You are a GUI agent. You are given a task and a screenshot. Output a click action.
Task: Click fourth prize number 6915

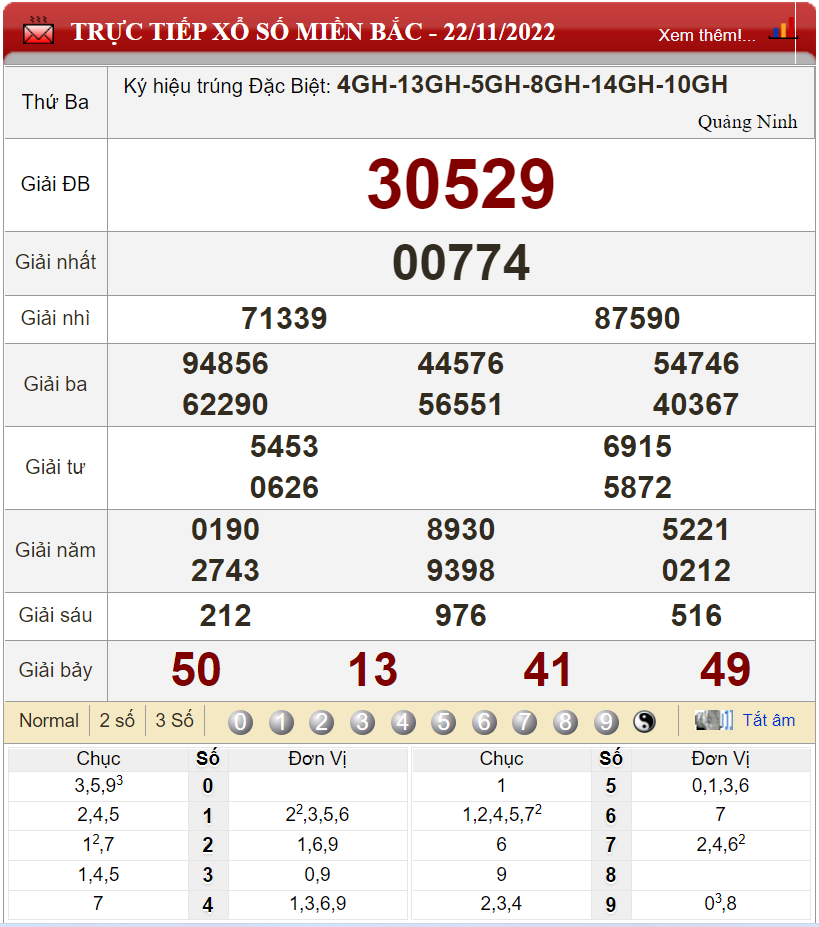click(x=637, y=446)
